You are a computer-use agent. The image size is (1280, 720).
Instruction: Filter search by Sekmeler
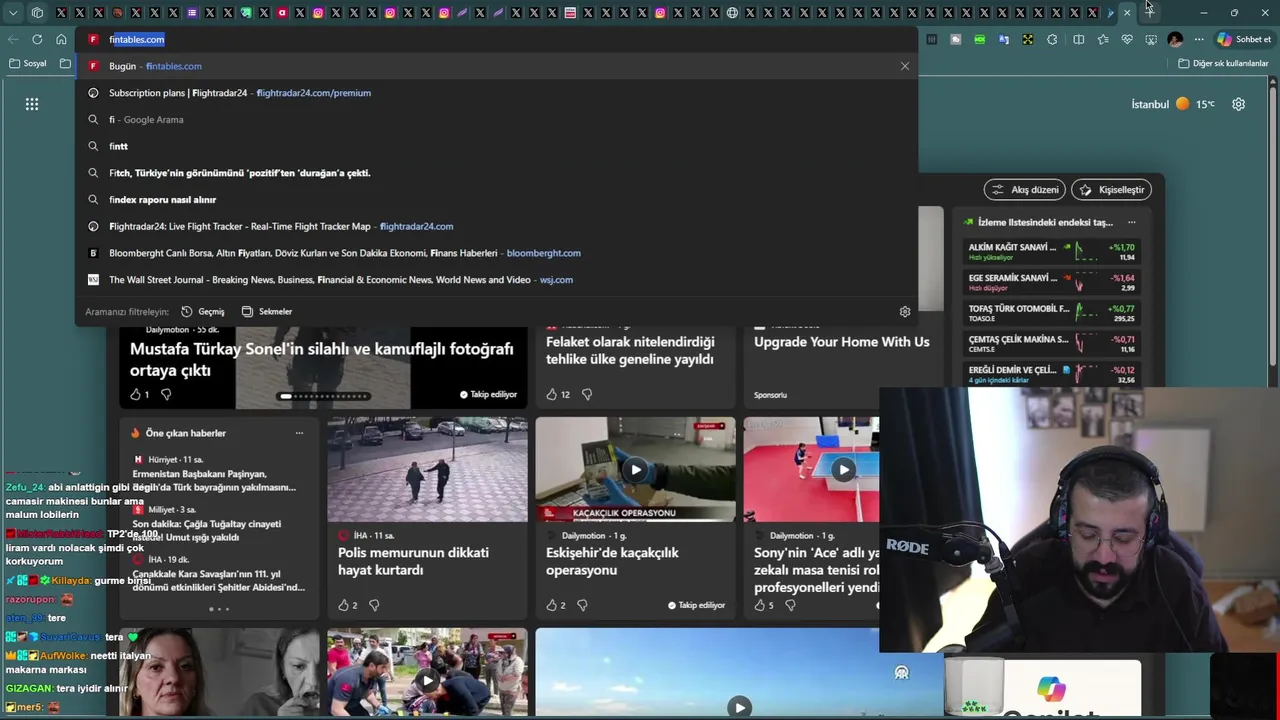coord(267,311)
